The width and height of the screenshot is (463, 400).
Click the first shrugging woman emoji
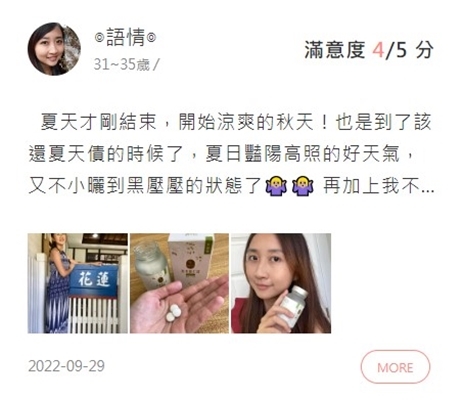(x=276, y=186)
